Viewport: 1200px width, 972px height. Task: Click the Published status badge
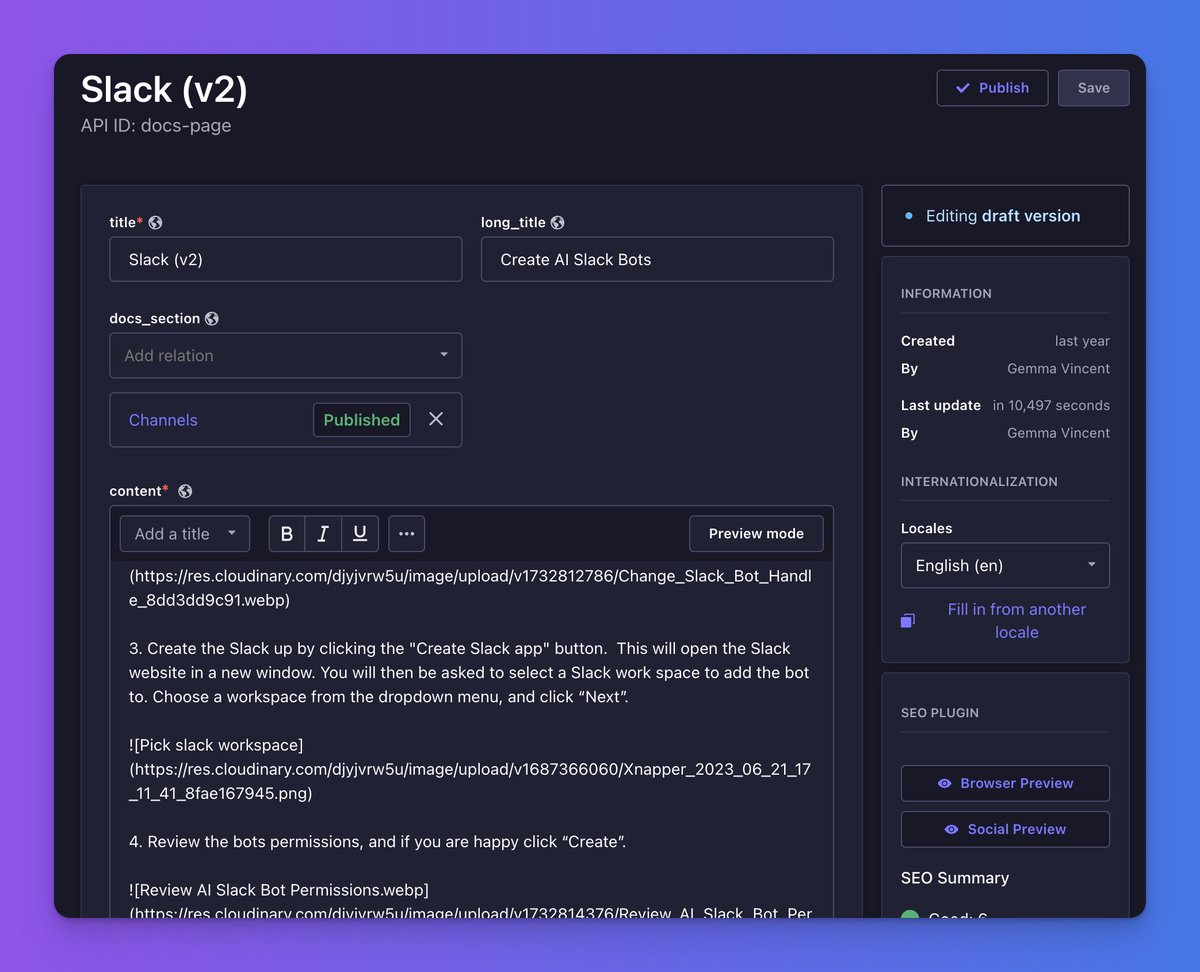[x=361, y=420]
